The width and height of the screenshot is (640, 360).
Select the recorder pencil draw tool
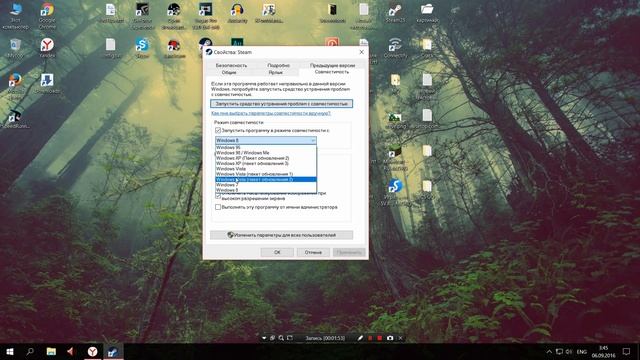pos(360,338)
